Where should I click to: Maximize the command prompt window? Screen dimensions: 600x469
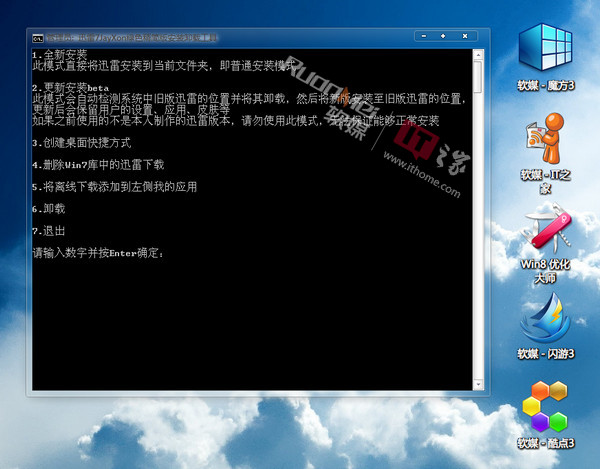click(x=443, y=36)
